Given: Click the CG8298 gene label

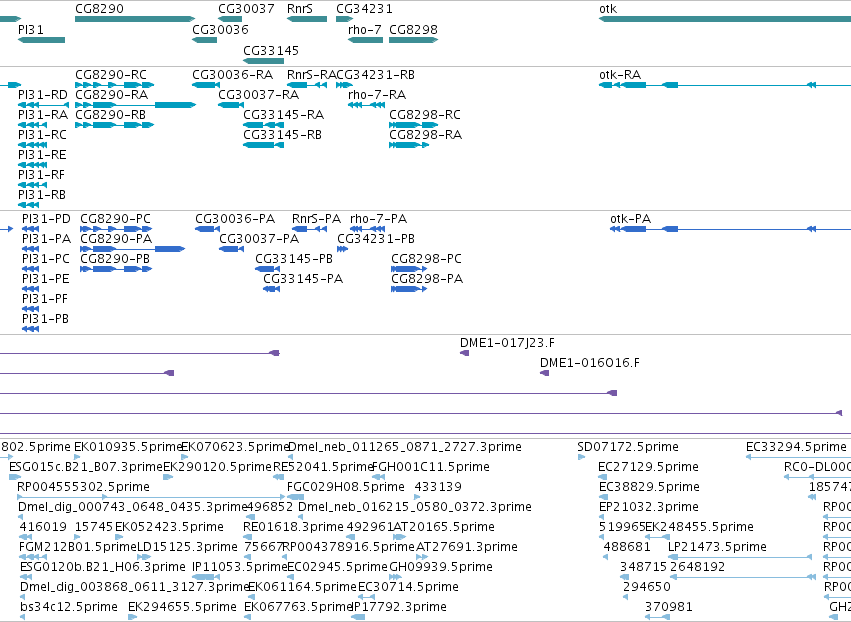Looking at the screenshot, I should [413, 29].
